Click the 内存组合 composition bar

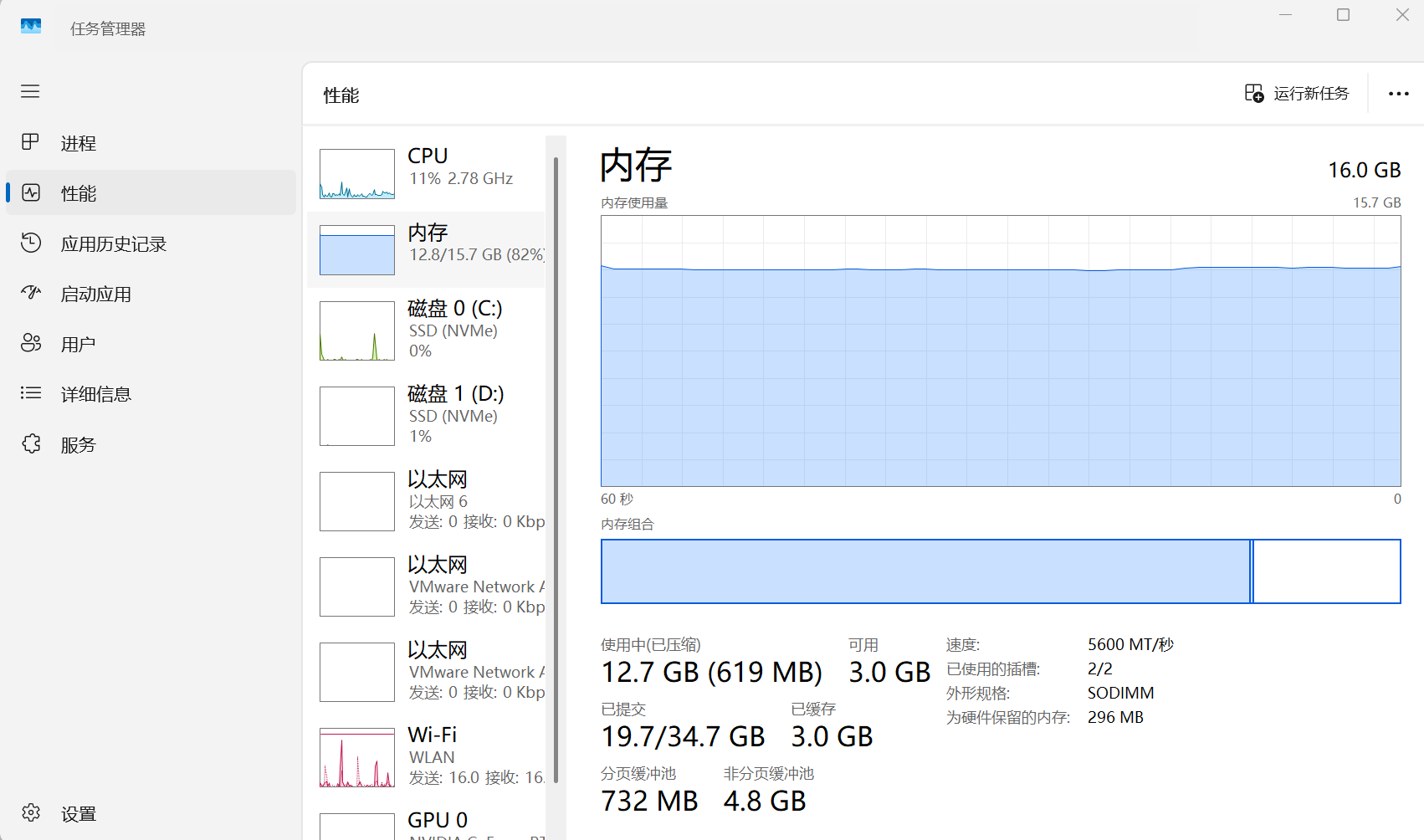tap(1001, 571)
